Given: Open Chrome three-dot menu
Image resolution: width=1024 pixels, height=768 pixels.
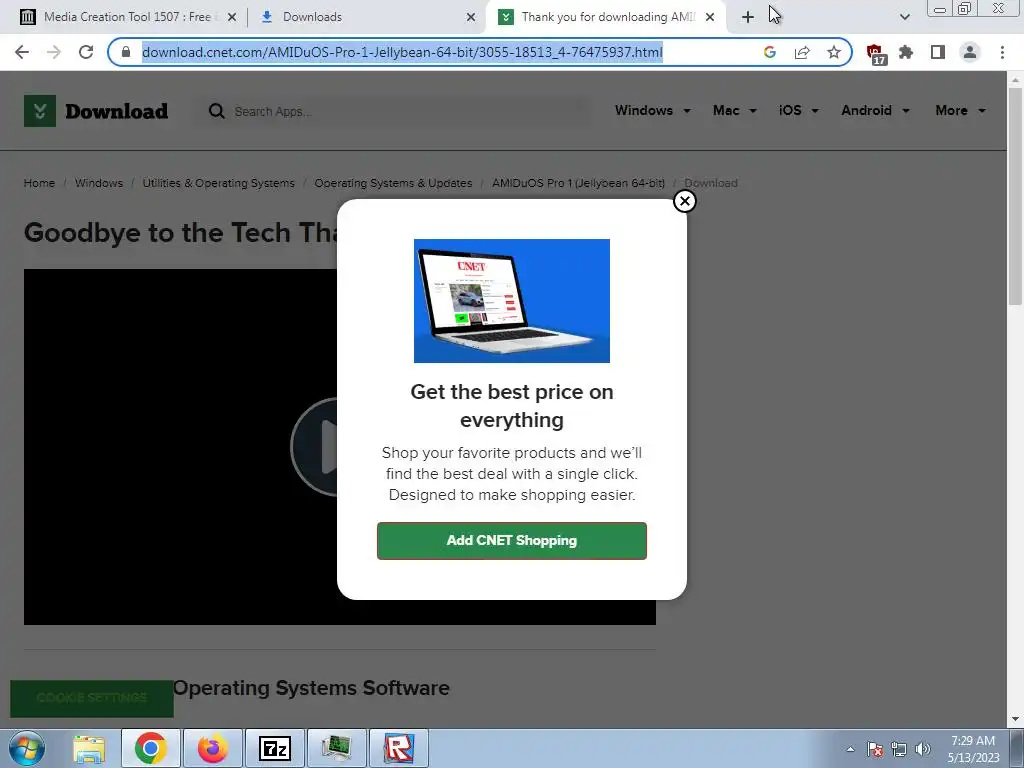Looking at the screenshot, I should (x=1002, y=52).
